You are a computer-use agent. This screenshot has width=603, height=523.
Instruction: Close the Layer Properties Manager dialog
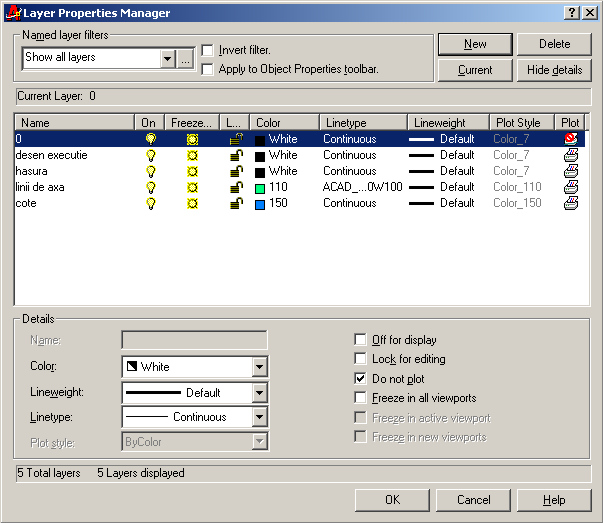point(590,13)
